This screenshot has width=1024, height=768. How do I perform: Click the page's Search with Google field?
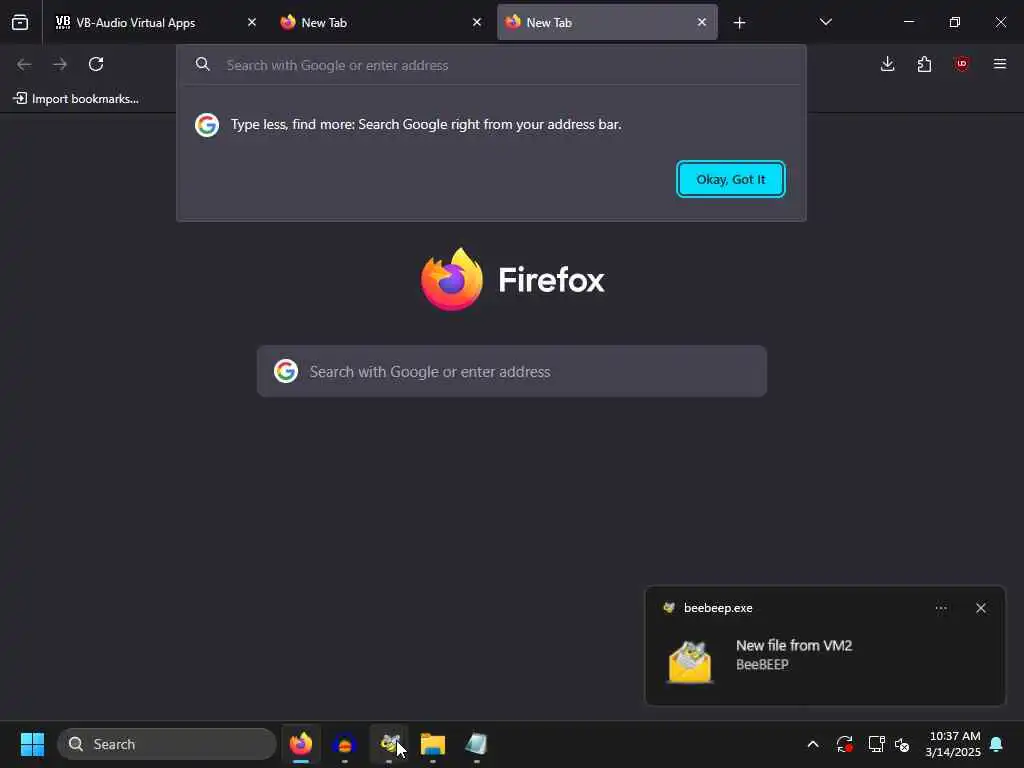[x=512, y=371]
